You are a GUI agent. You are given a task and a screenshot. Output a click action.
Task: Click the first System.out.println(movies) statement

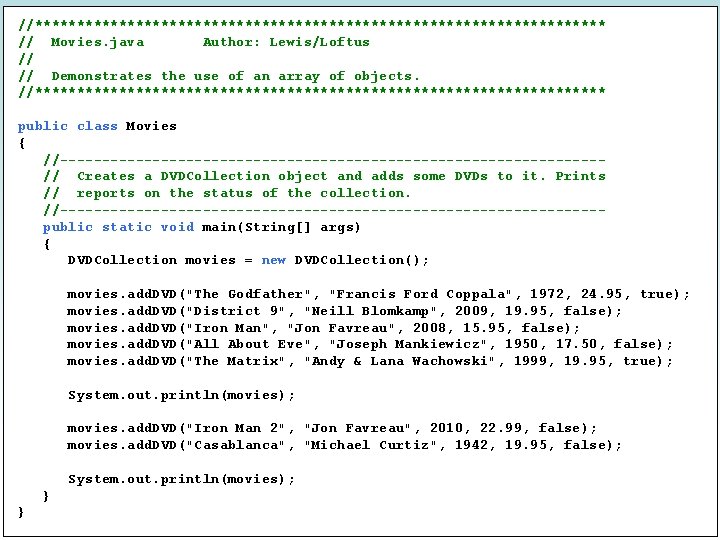[x=181, y=395]
